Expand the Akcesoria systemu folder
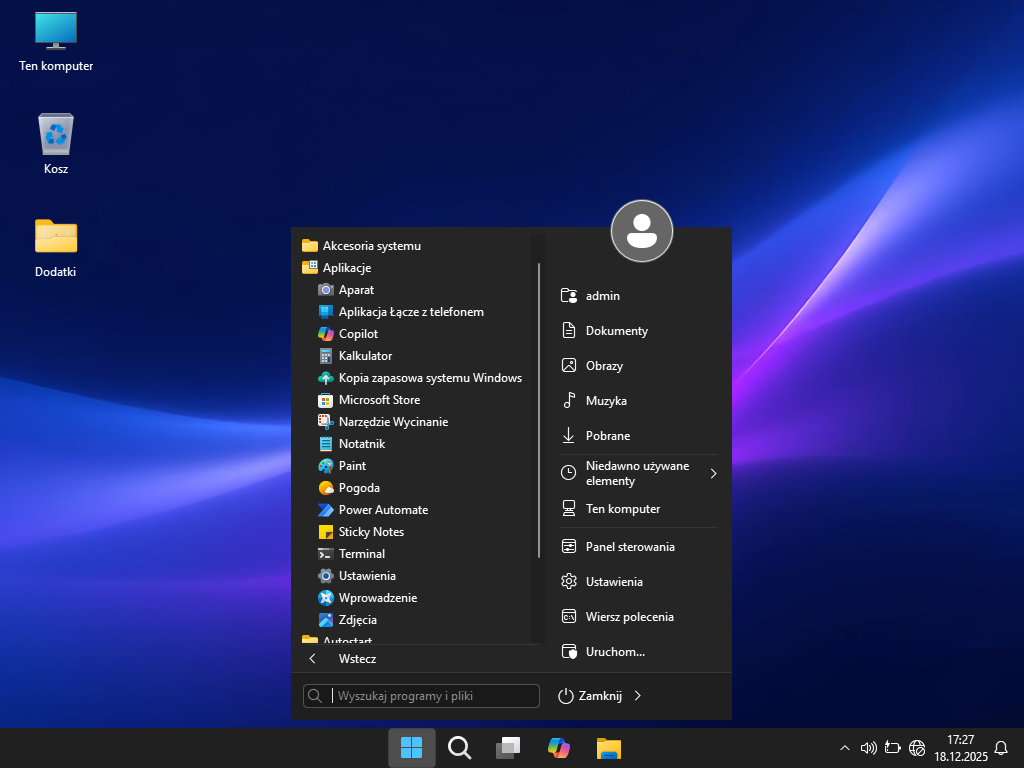This screenshot has height=768, width=1024. pos(371,246)
